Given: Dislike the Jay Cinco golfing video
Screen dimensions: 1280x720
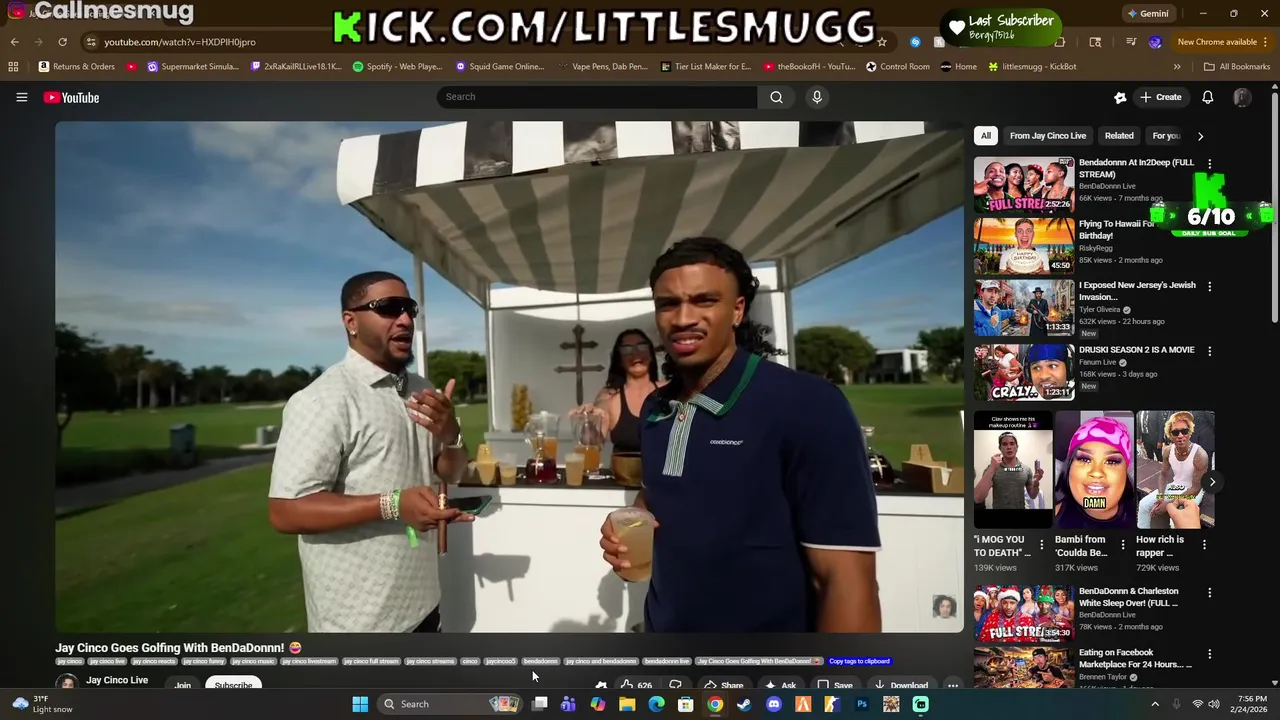Looking at the screenshot, I should [x=676, y=685].
